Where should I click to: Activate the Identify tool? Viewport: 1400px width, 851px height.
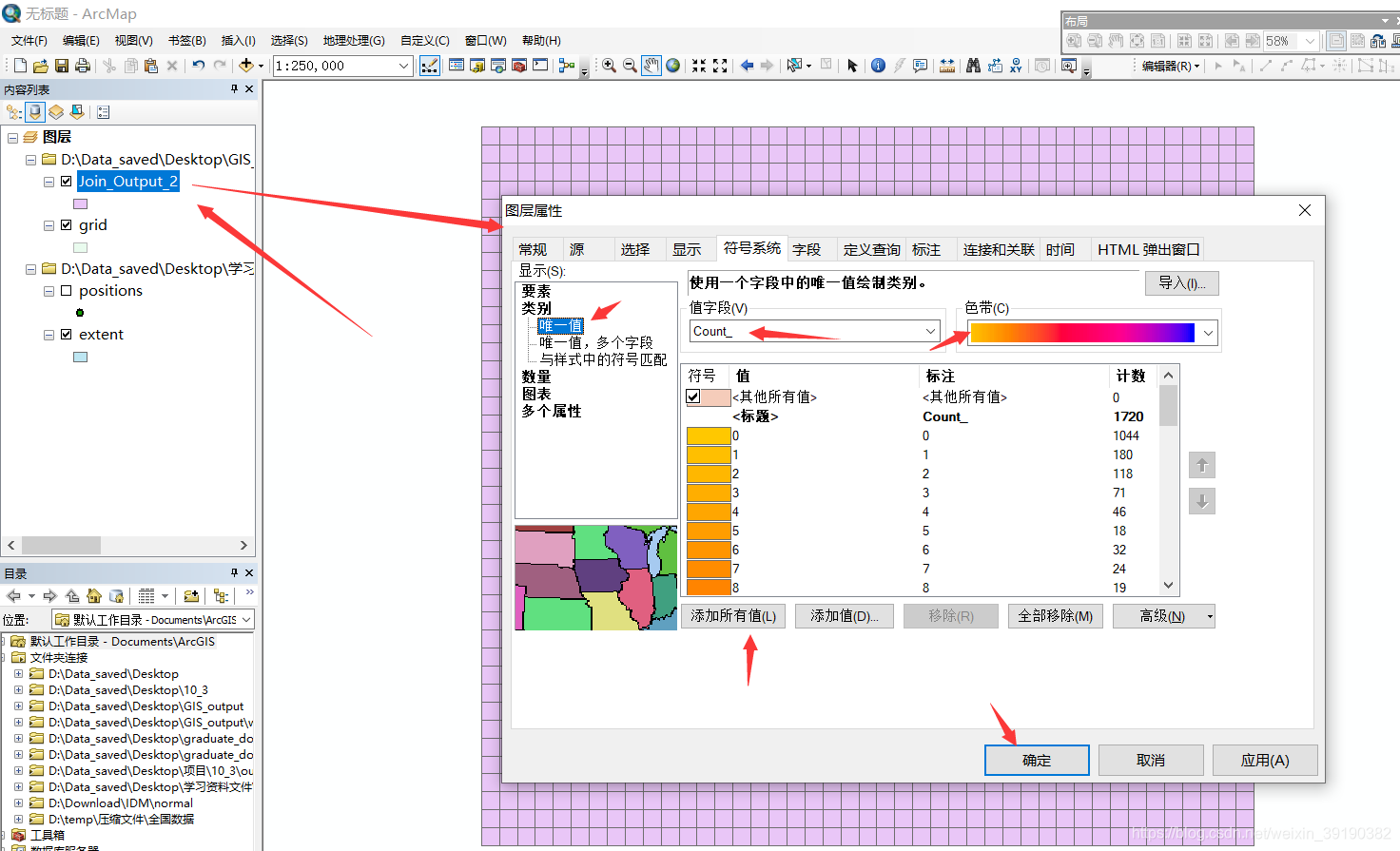tap(878, 66)
